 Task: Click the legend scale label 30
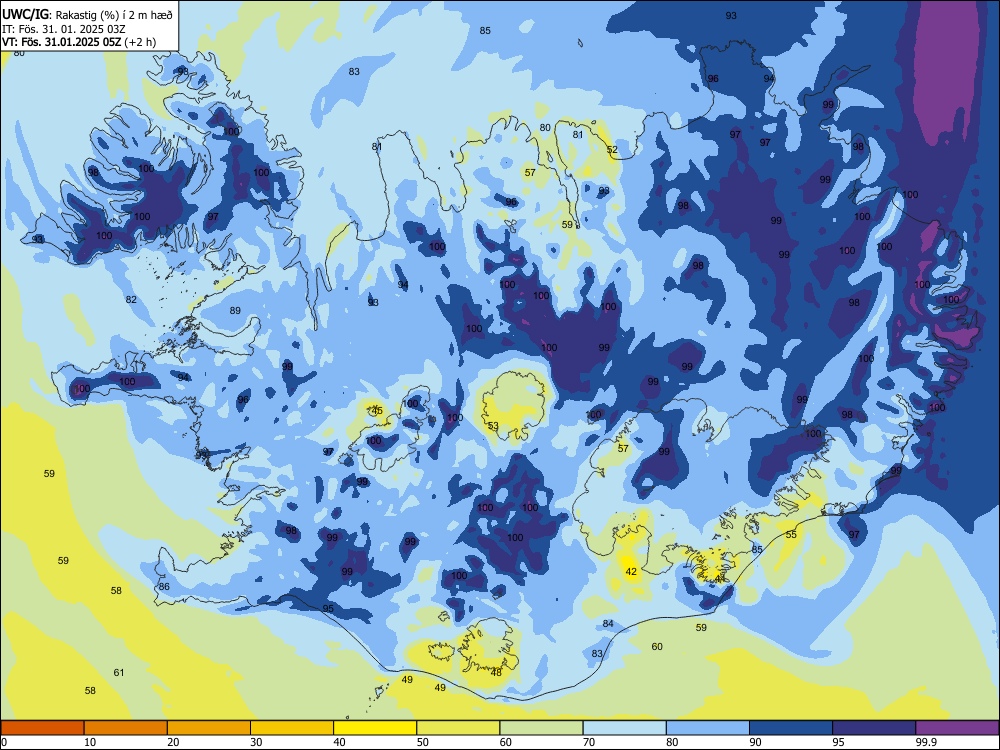tap(256, 742)
